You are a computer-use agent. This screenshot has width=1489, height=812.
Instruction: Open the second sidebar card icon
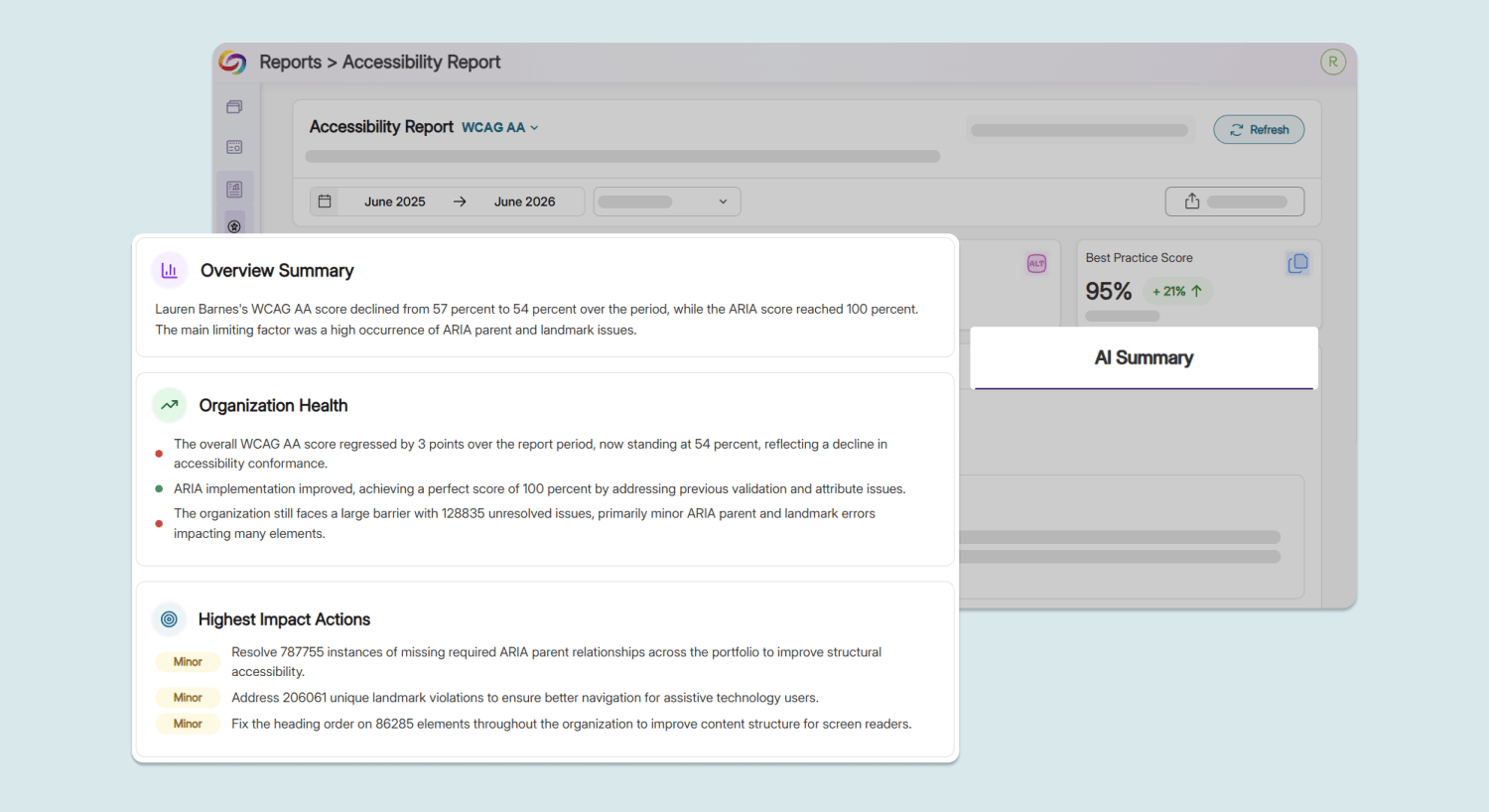[234, 147]
